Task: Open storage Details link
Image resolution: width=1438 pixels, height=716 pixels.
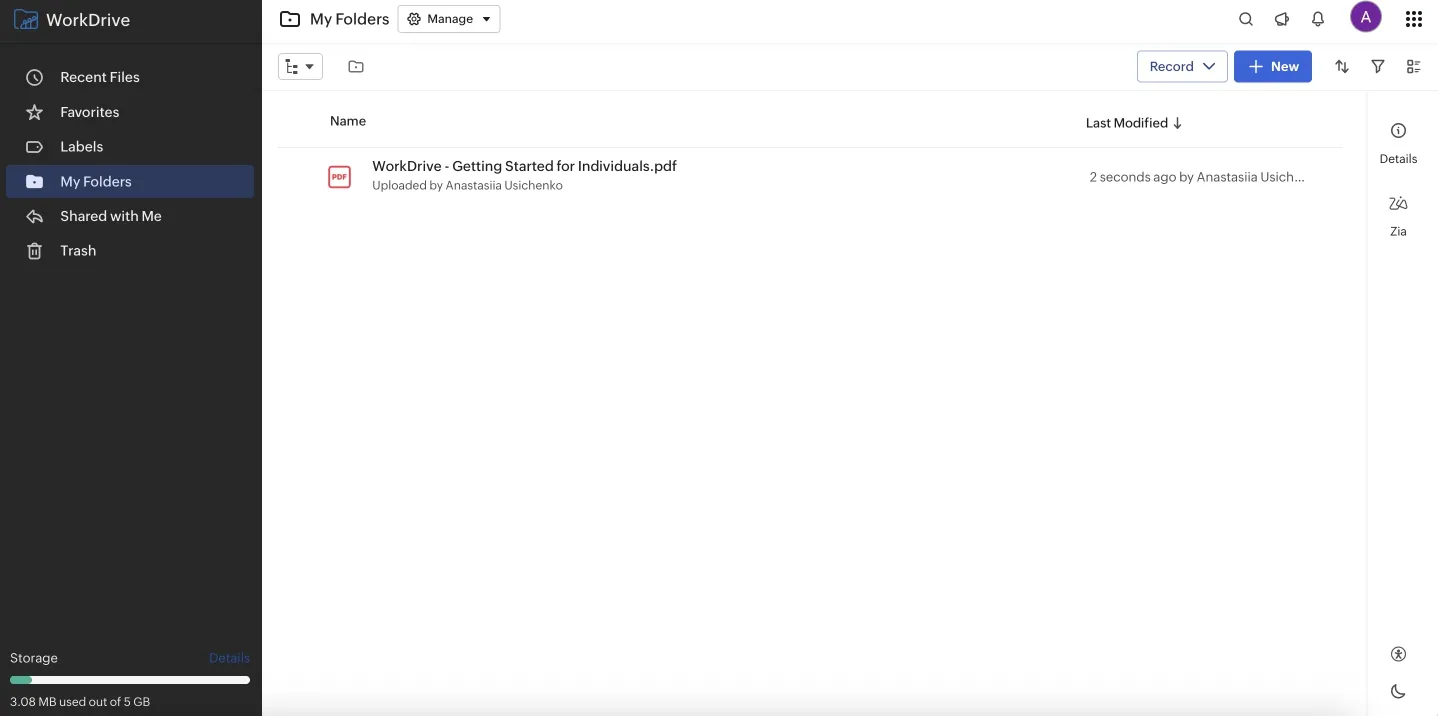Action: [x=229, y=657]
